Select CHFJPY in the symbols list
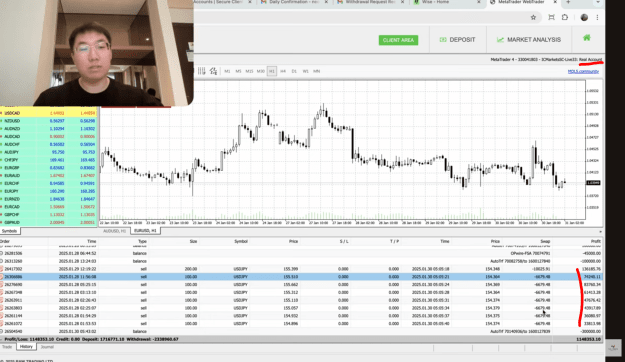 pos(48,160)
